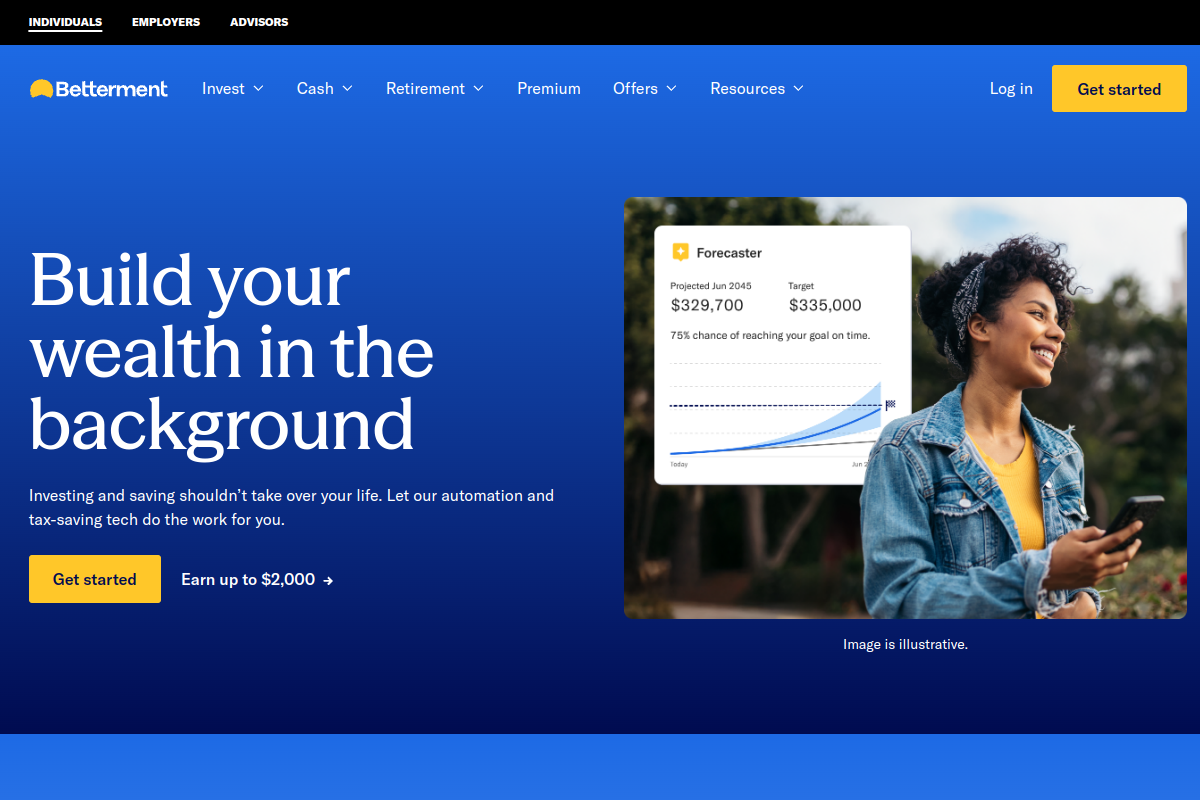
Task: Open the Retirement dropdown menu
Action: point(435,89)
